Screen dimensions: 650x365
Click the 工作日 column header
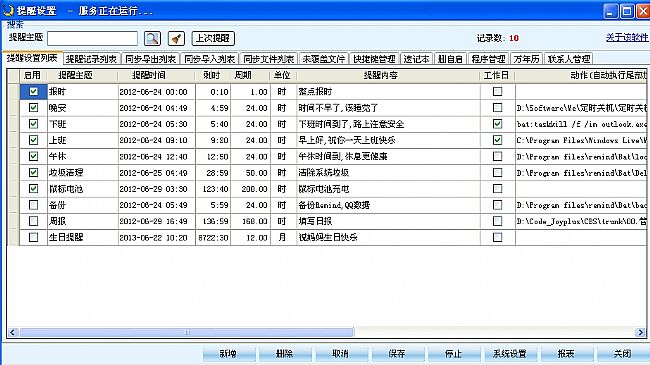497,75
